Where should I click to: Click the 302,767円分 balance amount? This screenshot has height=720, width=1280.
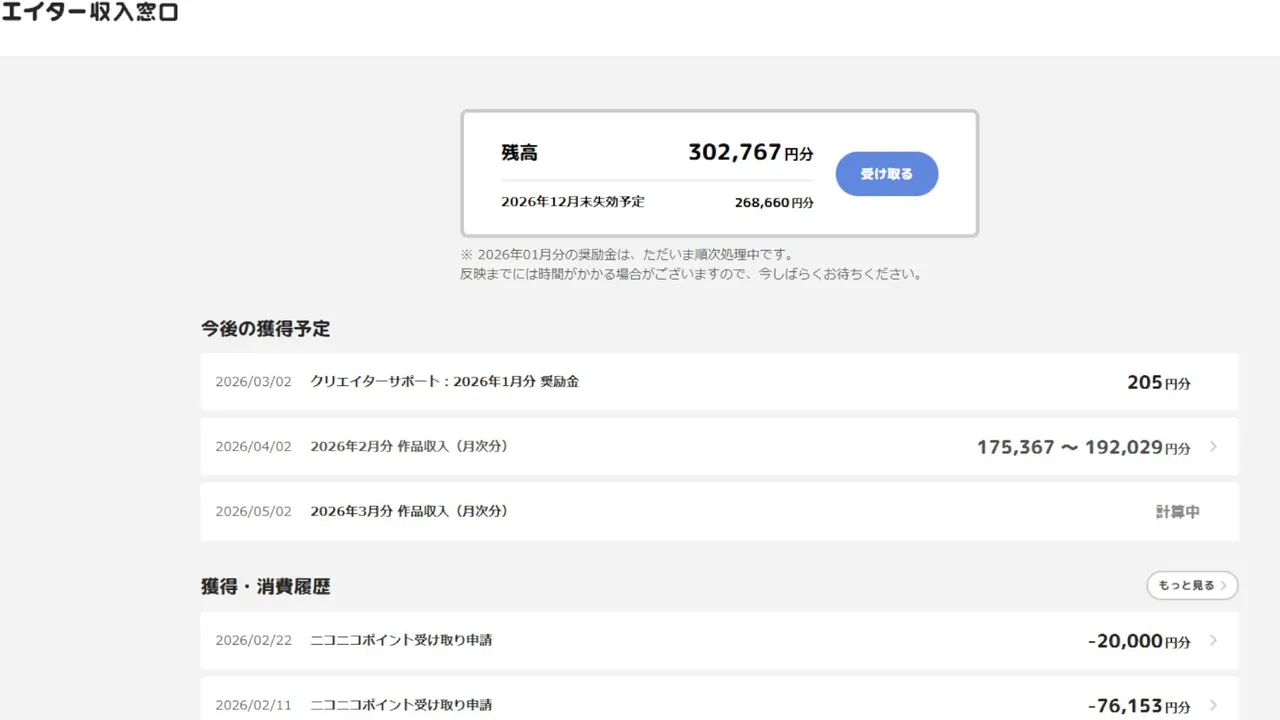pyautogui.click(x=750, y=153)
